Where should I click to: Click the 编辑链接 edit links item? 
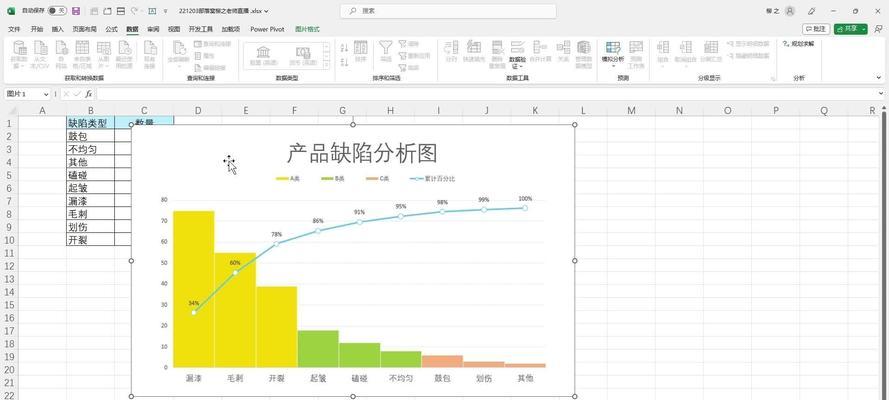pyautogui.click(x=212, y=67)
